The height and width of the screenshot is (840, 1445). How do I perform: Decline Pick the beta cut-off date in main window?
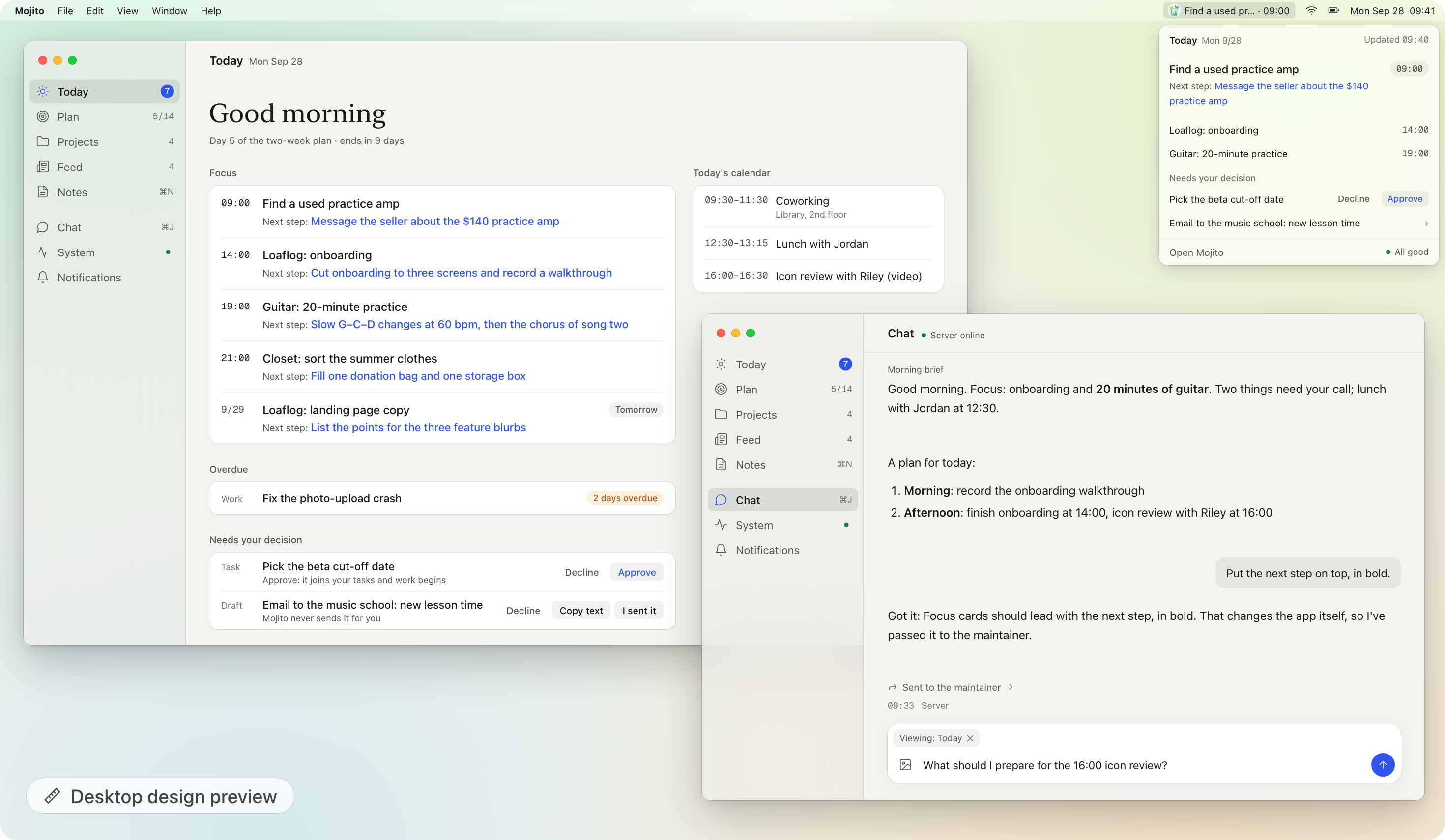click(x=581, y=572)
